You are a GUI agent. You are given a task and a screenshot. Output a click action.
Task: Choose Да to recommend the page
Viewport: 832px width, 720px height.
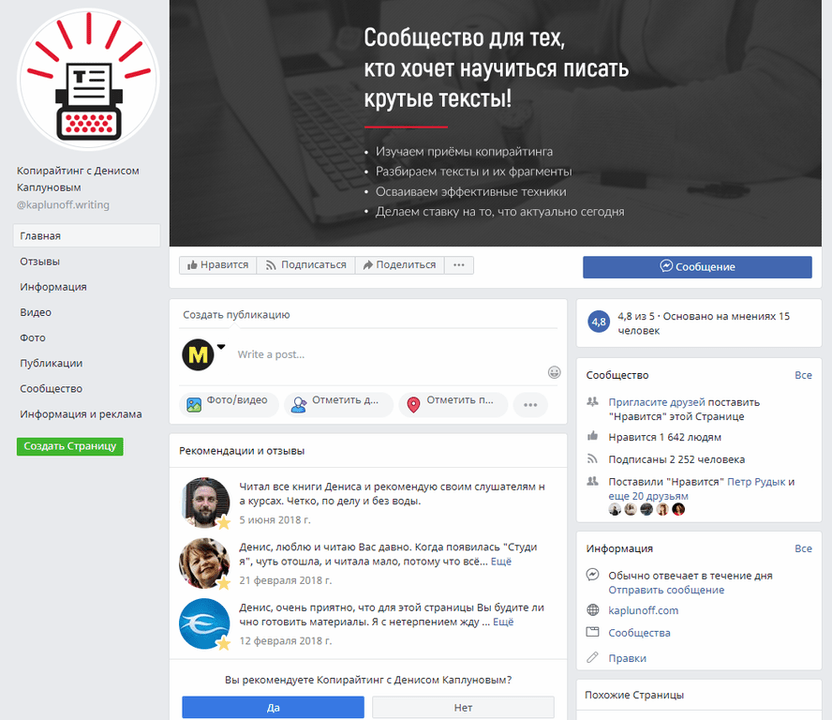tap(273, 707)
